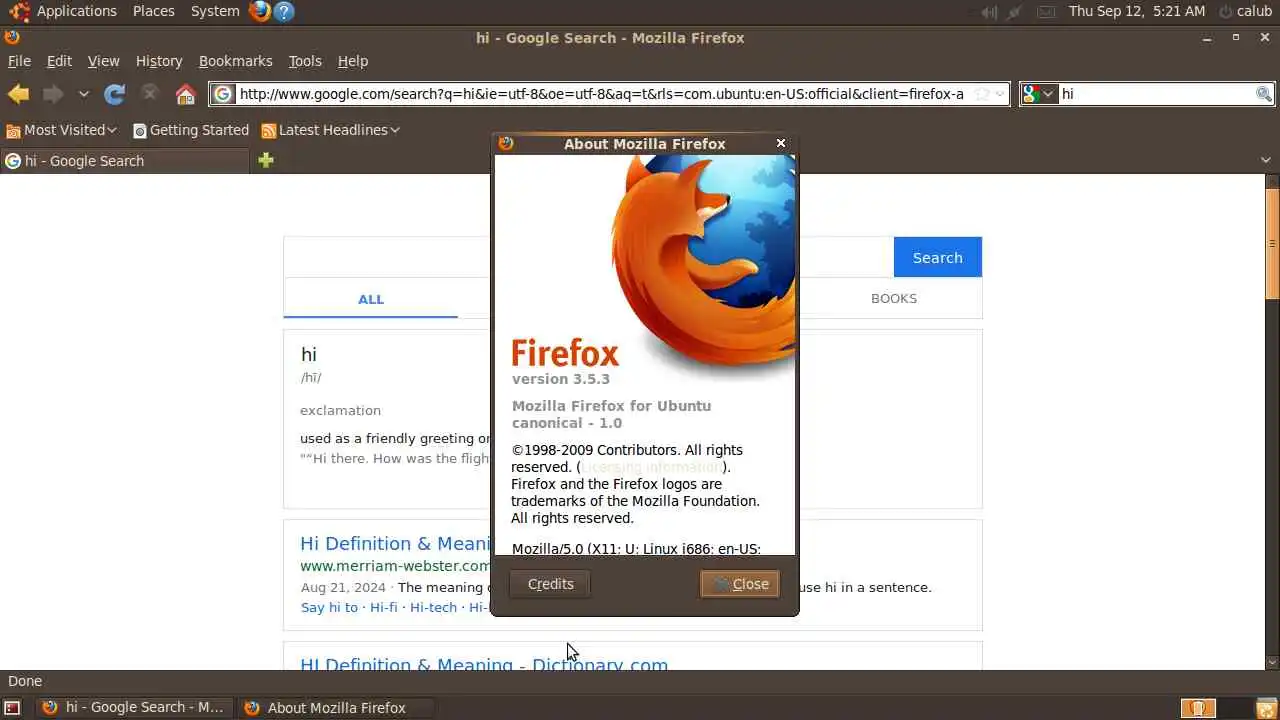Screen dimensions: 1280x720
Task: Click the Licensing information link
Action: [652, 467]
